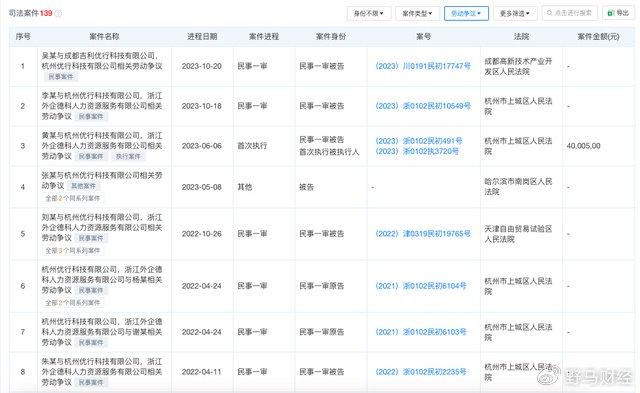Select the date 2023-10-18
Screen dimensions: 640x393
(x=202, y=106)
